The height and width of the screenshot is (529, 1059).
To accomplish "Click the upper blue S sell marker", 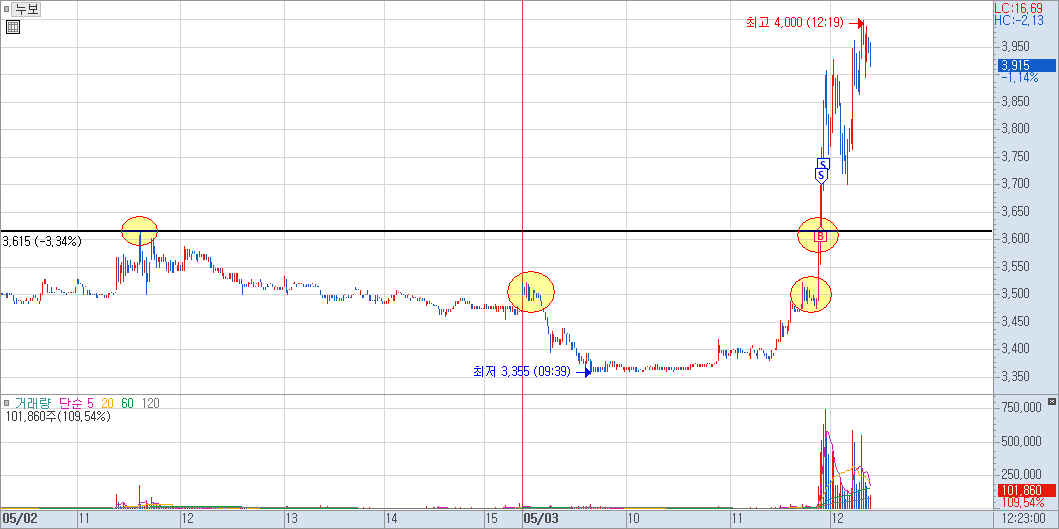I will point(823,164).
